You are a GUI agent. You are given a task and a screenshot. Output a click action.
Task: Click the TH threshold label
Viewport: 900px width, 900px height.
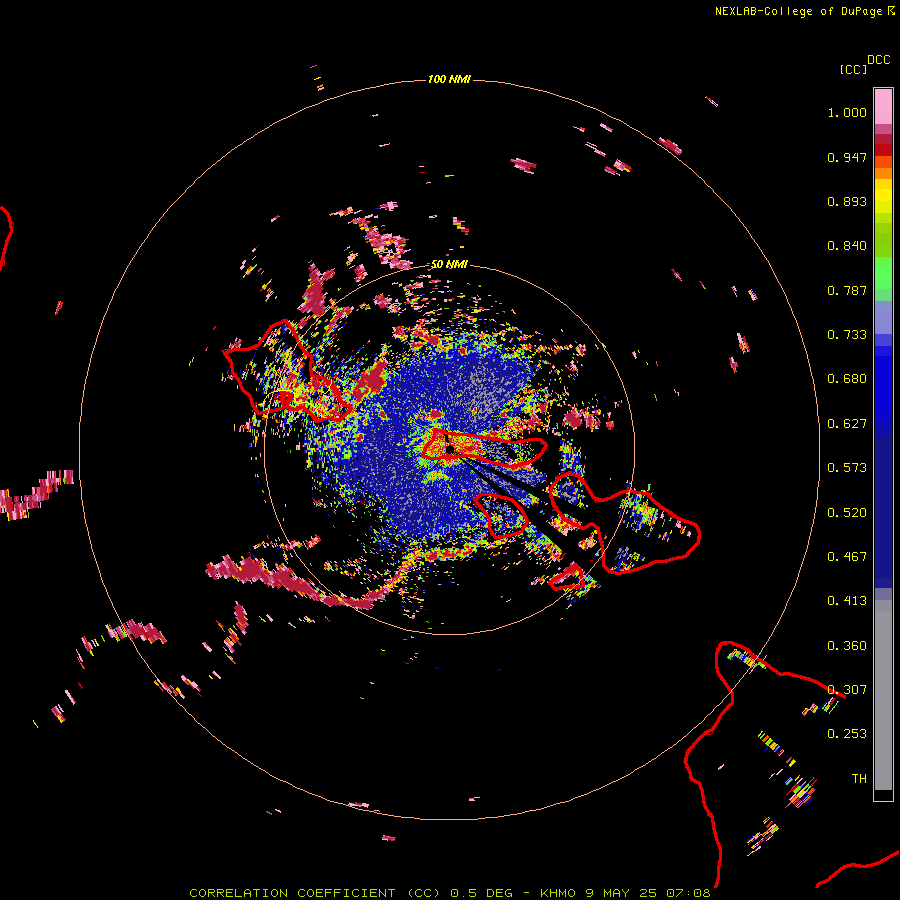pos(859,779)
